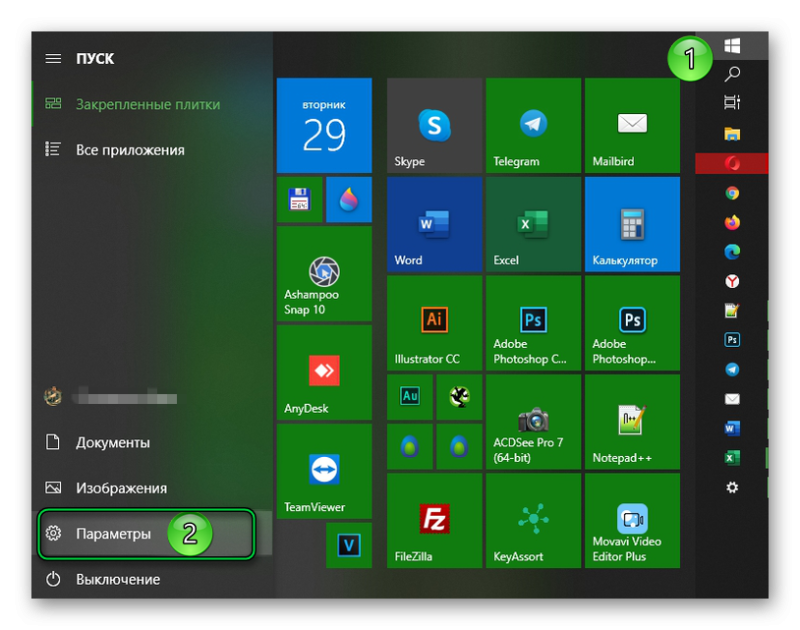Open the Mailbird tile
The image size is (800, 630).
(633, 125)
